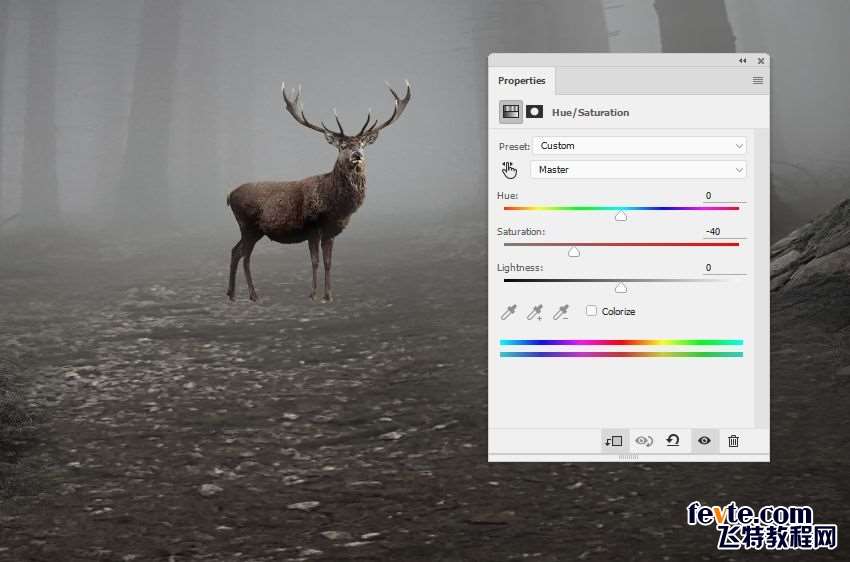Viewport: 850px width, 562px height.
Task: Open the Master color range dropdown
Action: click(x=638, y=170)
